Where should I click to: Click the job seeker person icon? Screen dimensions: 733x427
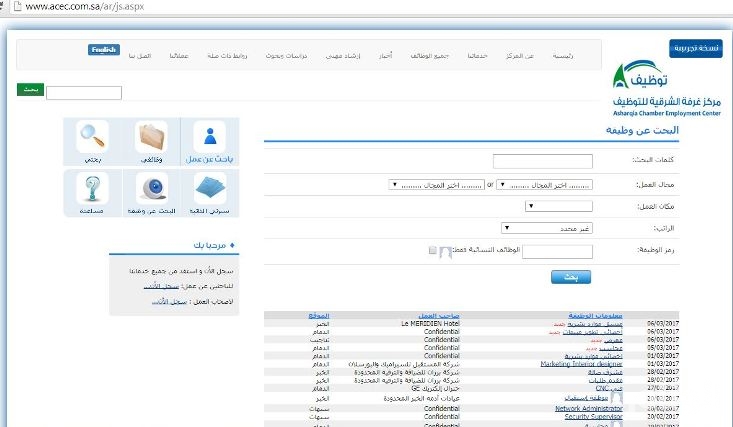pyautogui.click(x=209, y=142)
